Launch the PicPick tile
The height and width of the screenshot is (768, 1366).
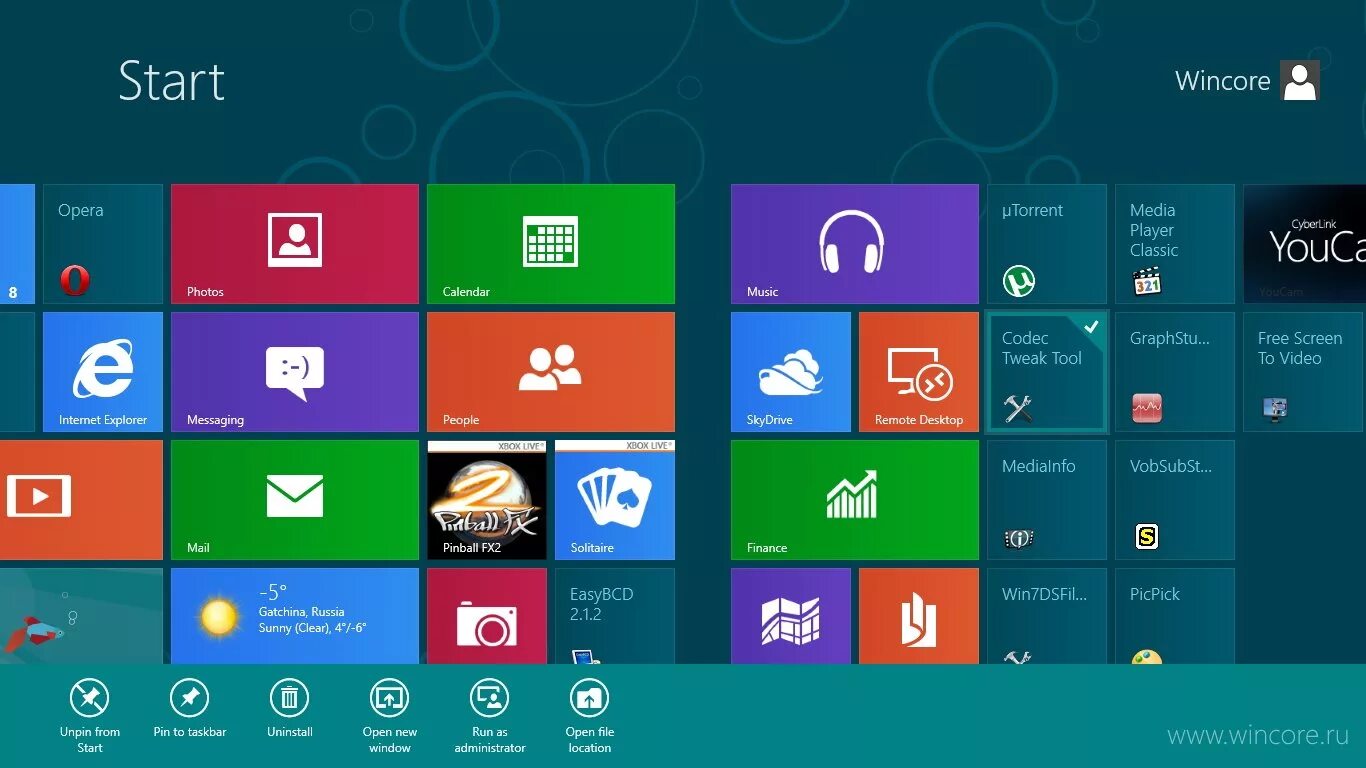coord(1175,616)
